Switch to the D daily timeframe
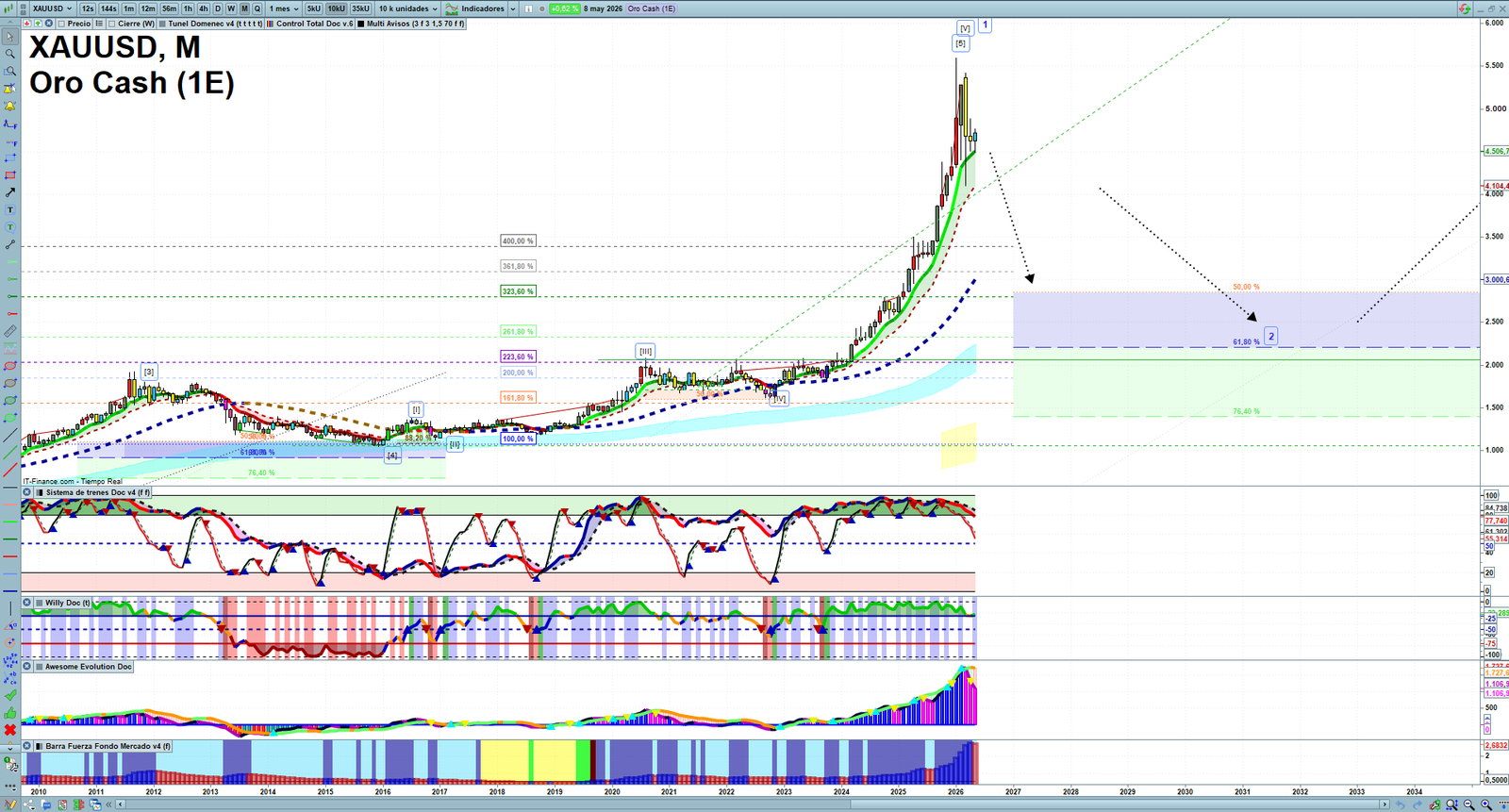This screenshot has height=812, width=1509. (x=217, y=8)
